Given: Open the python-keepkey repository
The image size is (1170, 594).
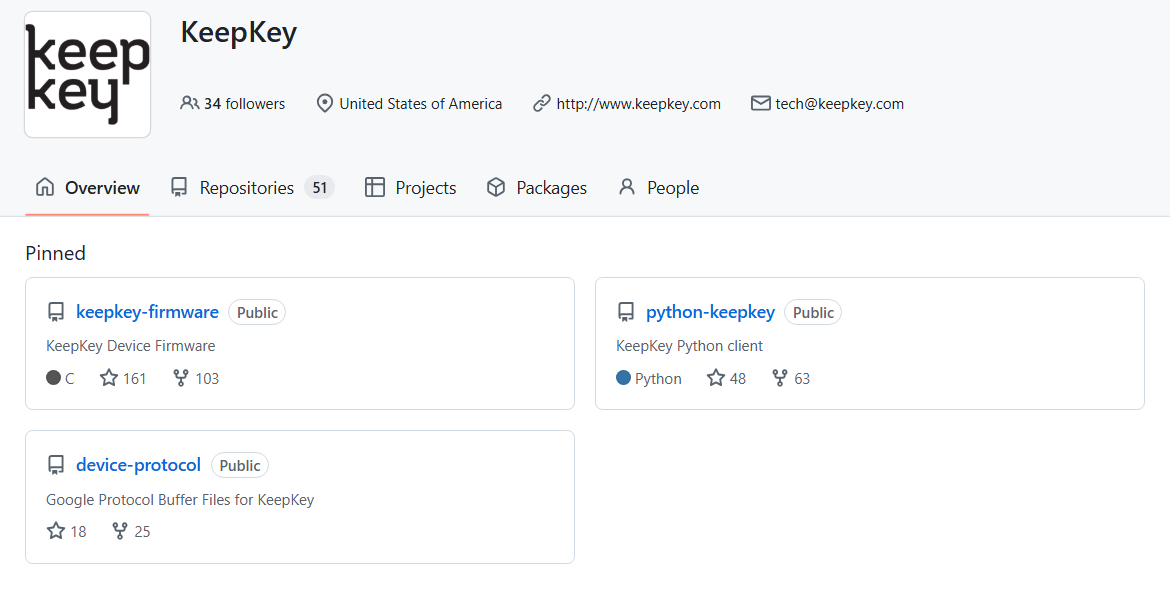Looking at the screenshot, I should [710, 312].
